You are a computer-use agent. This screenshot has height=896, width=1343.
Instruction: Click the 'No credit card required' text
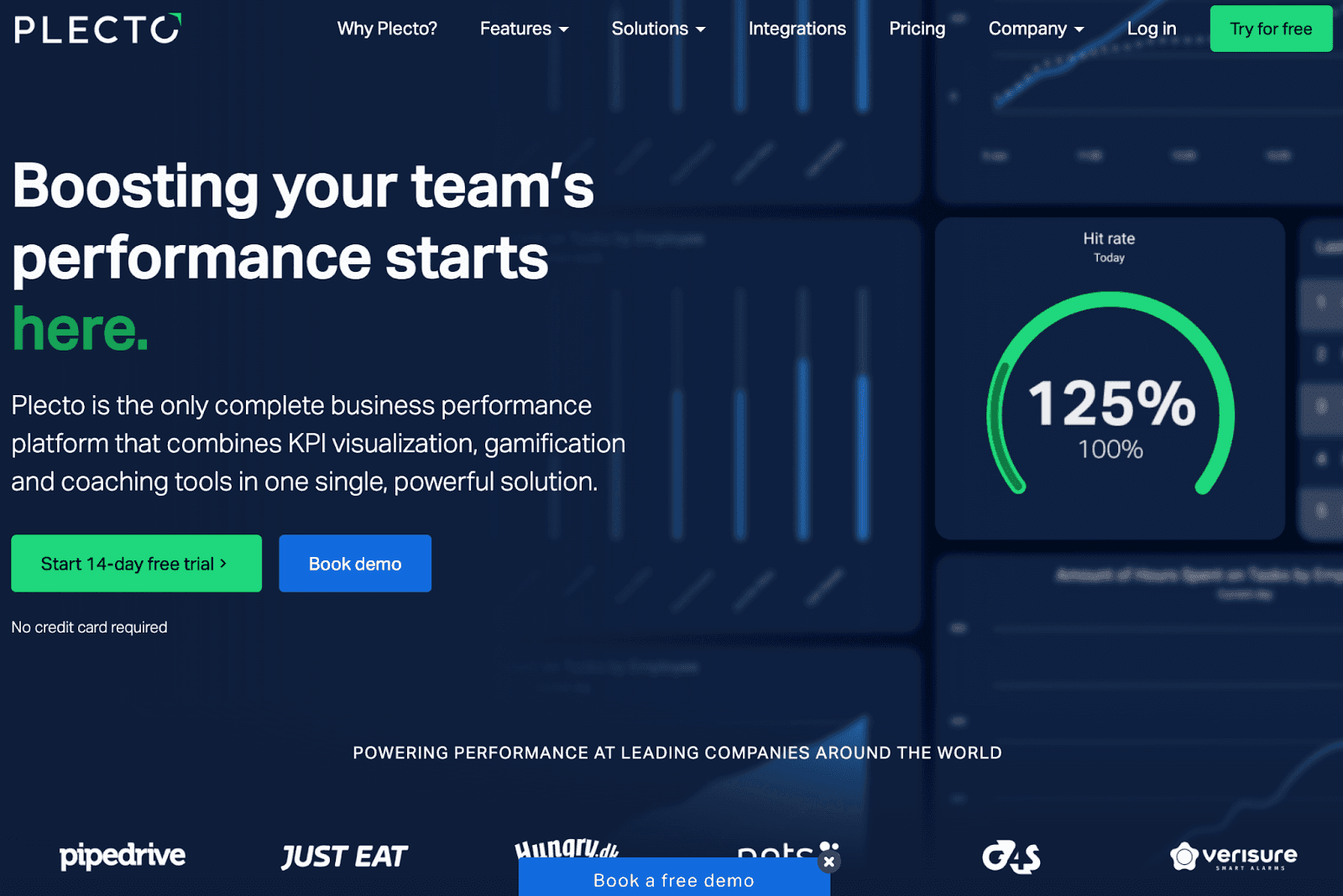click(89, 628)
